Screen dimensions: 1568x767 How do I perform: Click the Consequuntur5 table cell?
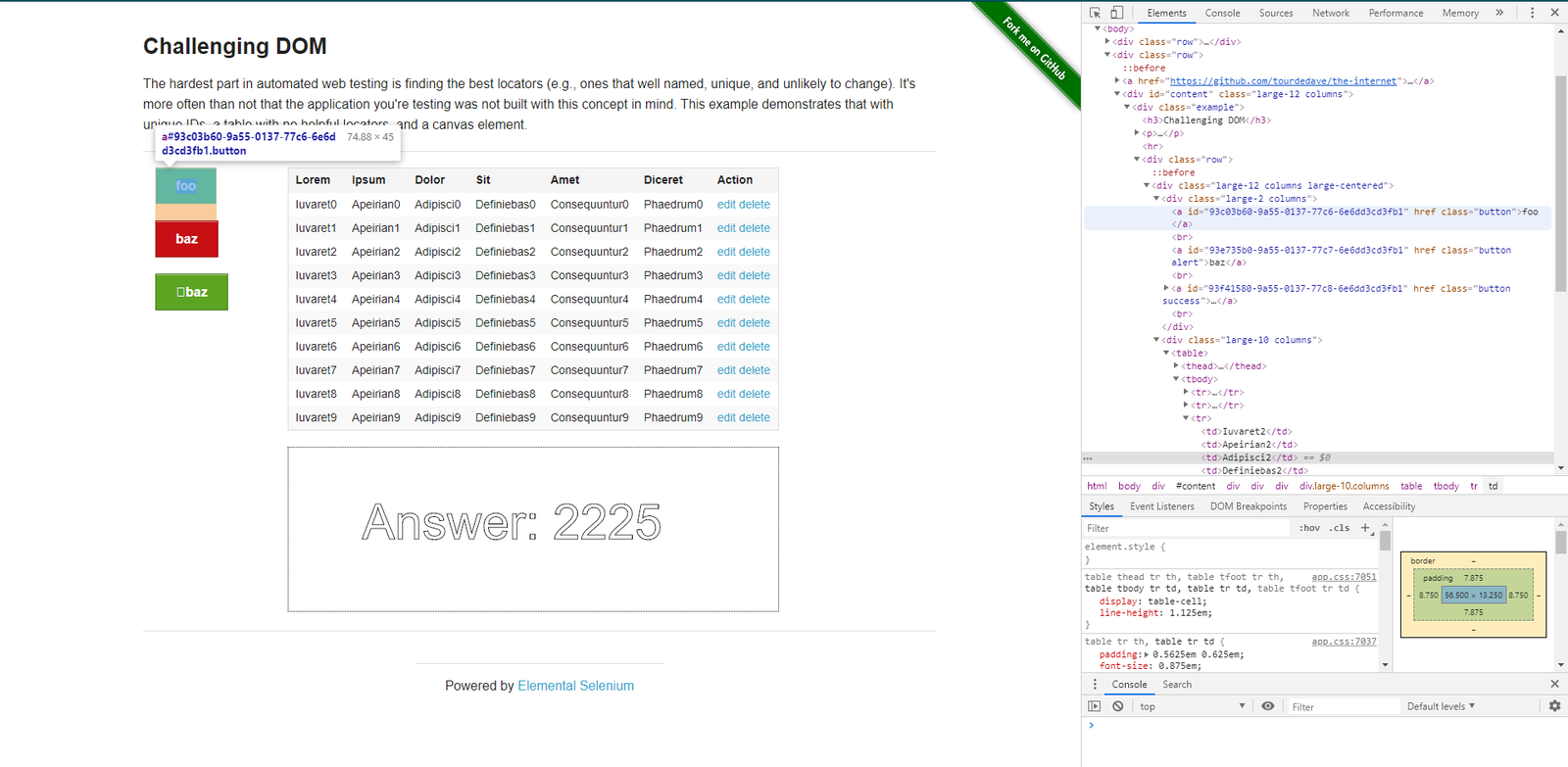[x=589, y=323]
